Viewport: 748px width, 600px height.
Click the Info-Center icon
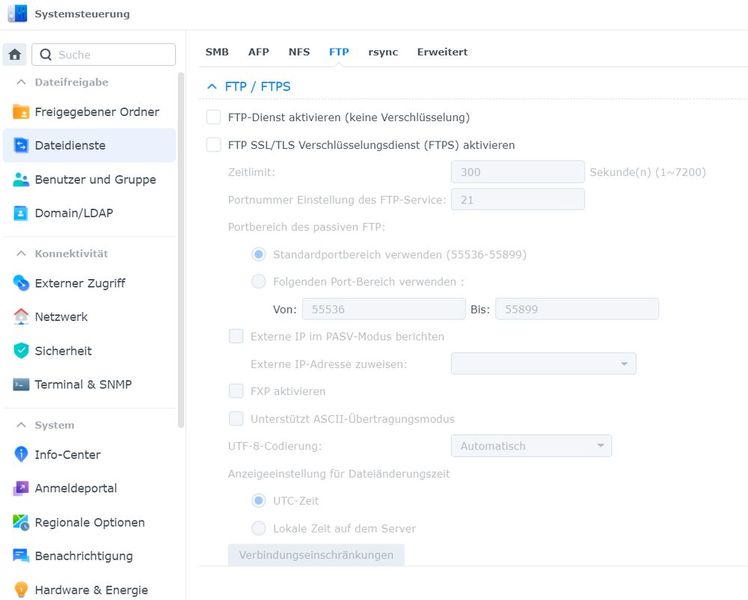(x=21, y=455)
